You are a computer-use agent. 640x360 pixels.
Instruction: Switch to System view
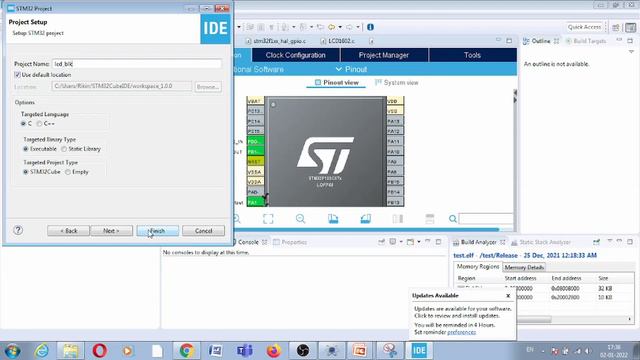[x=397, y=82]
